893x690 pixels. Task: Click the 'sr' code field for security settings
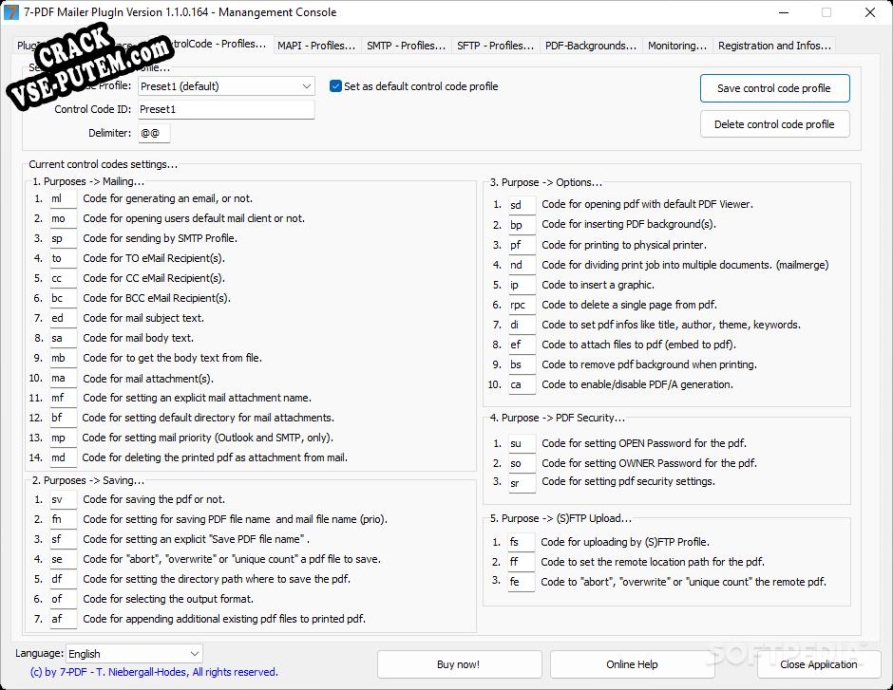click(x=522, y=483)
